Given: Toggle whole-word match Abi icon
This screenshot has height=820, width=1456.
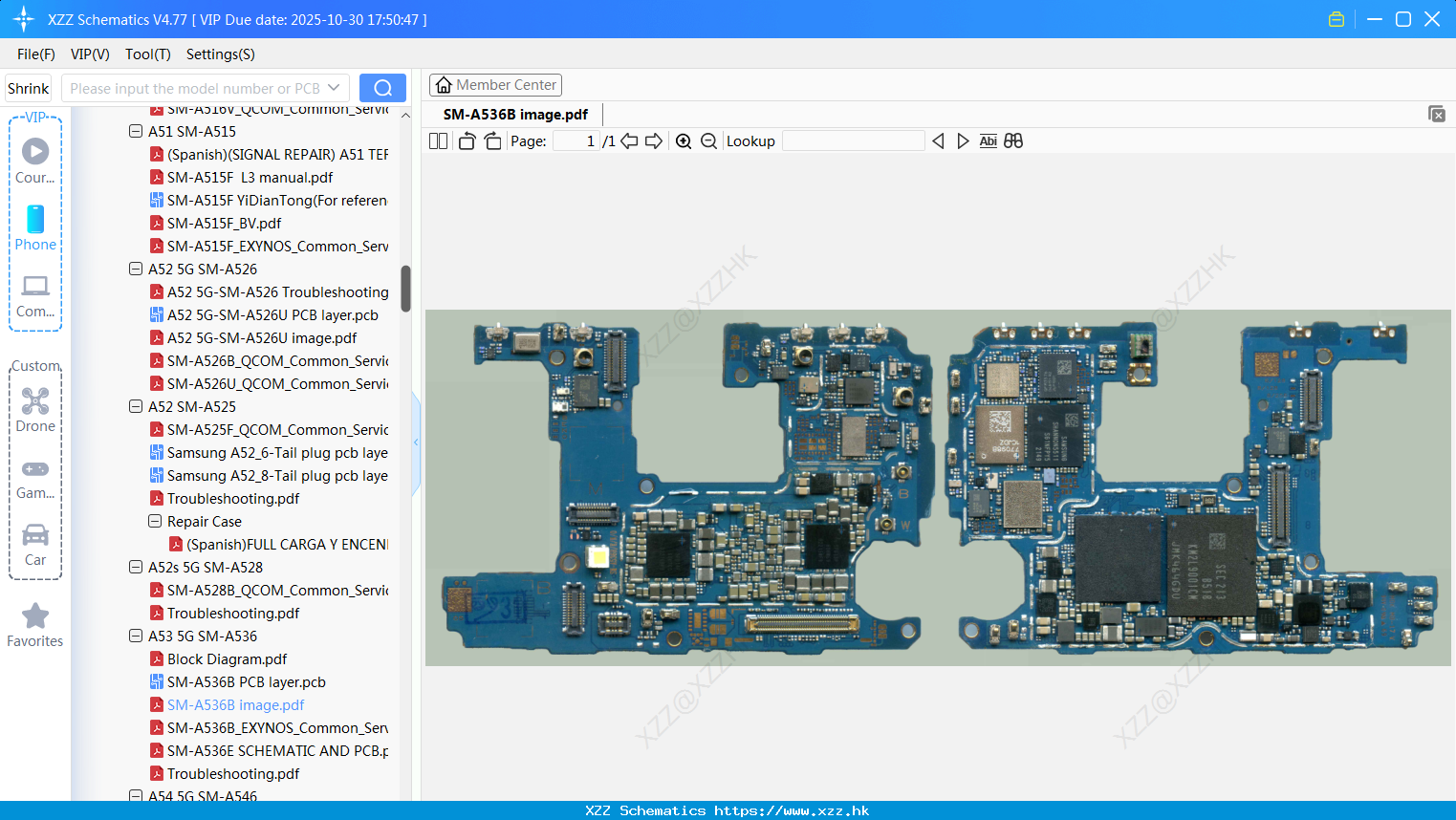Looking at the screenshot, I should coord(989,140).
